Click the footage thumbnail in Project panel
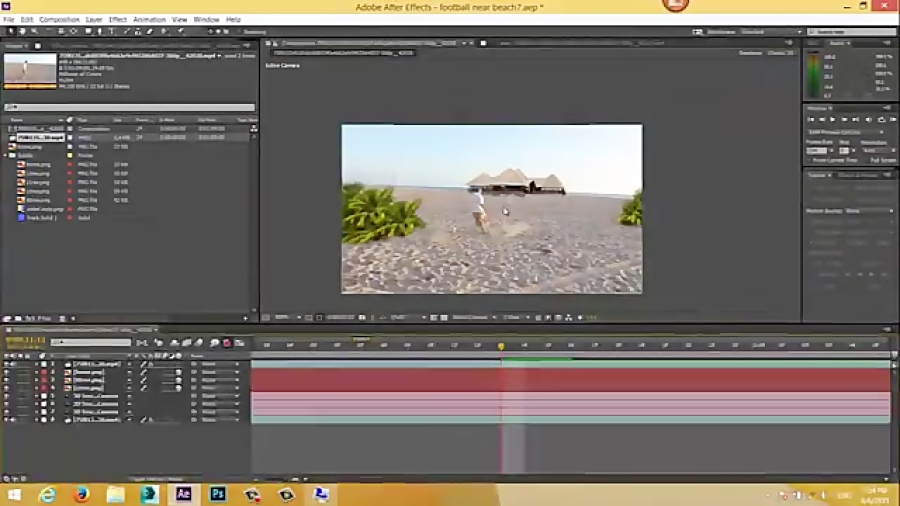 (x=30, y=71)
